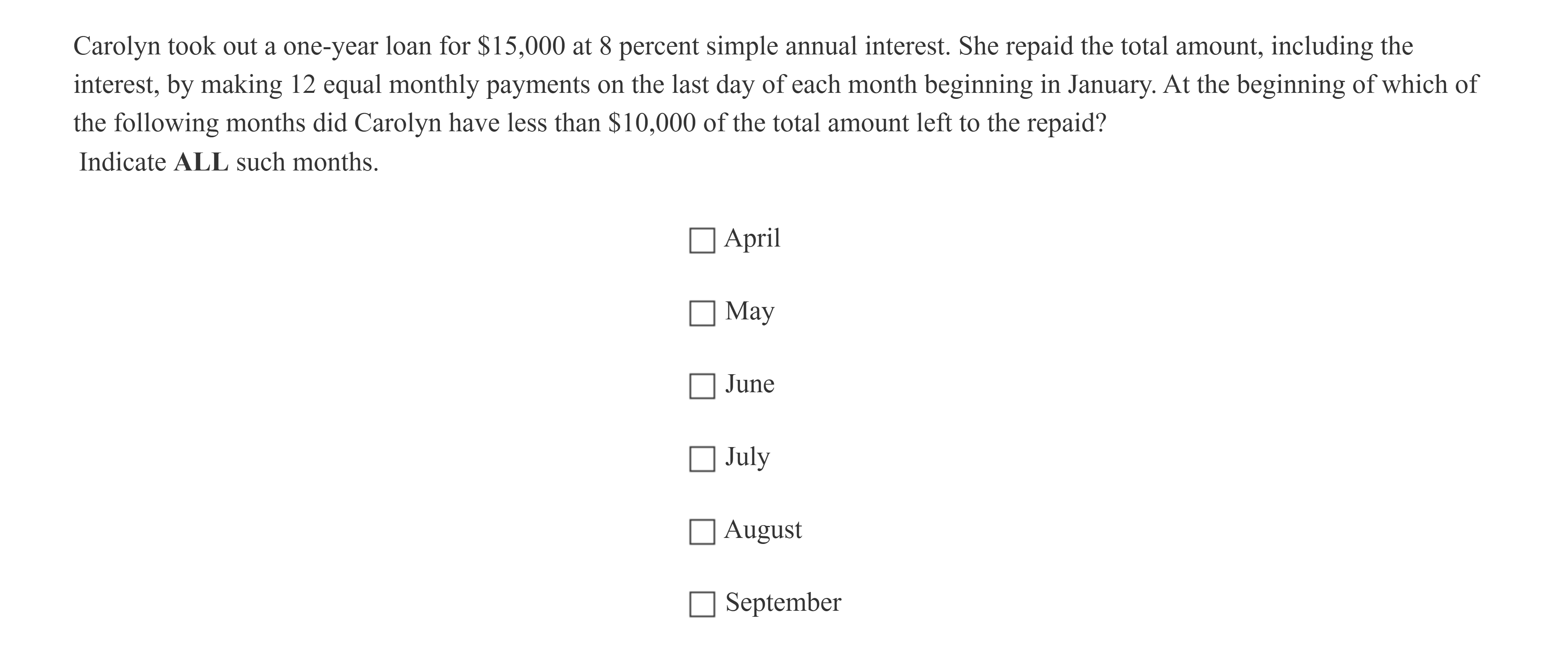Click the "such months." instruction text

(307, 163)
